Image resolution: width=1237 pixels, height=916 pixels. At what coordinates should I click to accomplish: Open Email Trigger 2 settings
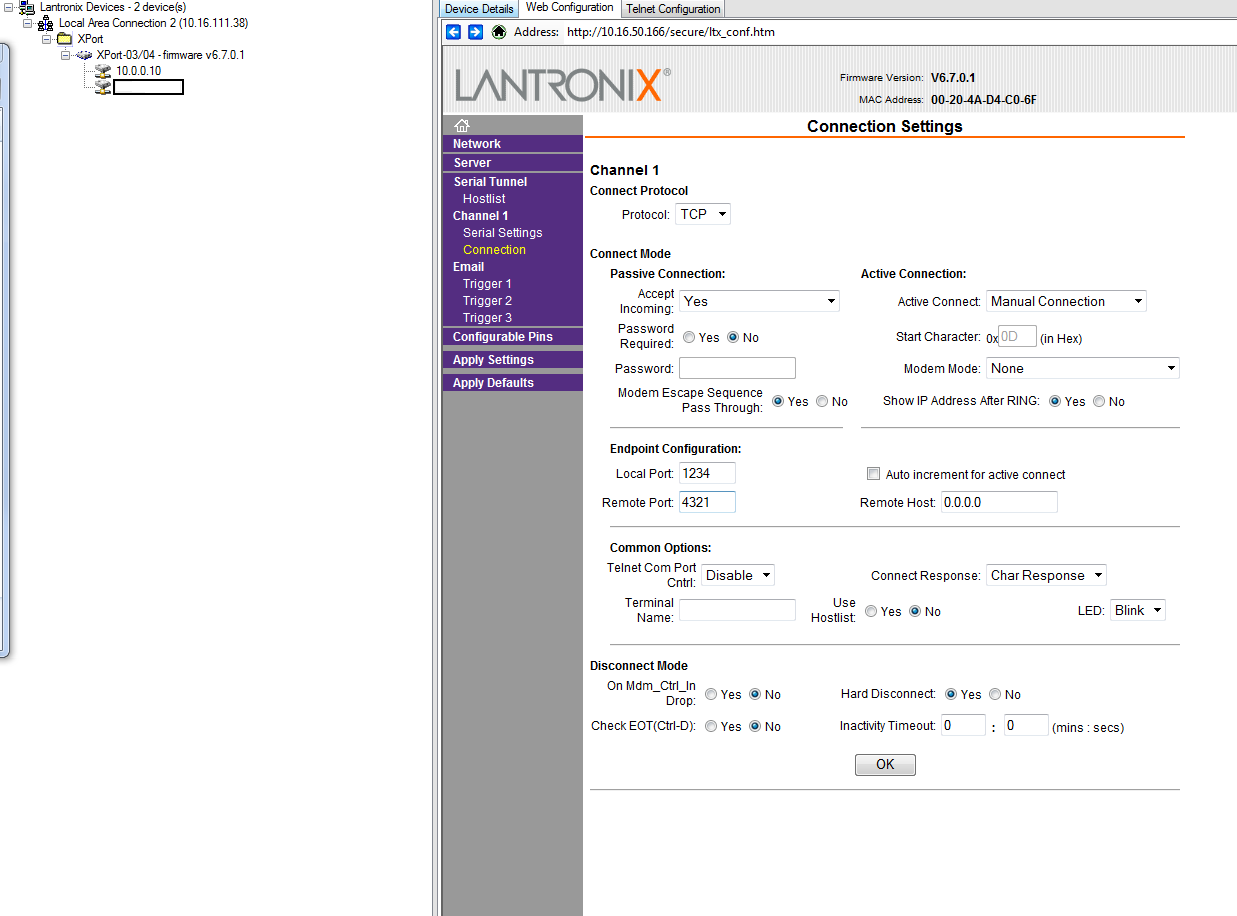coord(487,301)
